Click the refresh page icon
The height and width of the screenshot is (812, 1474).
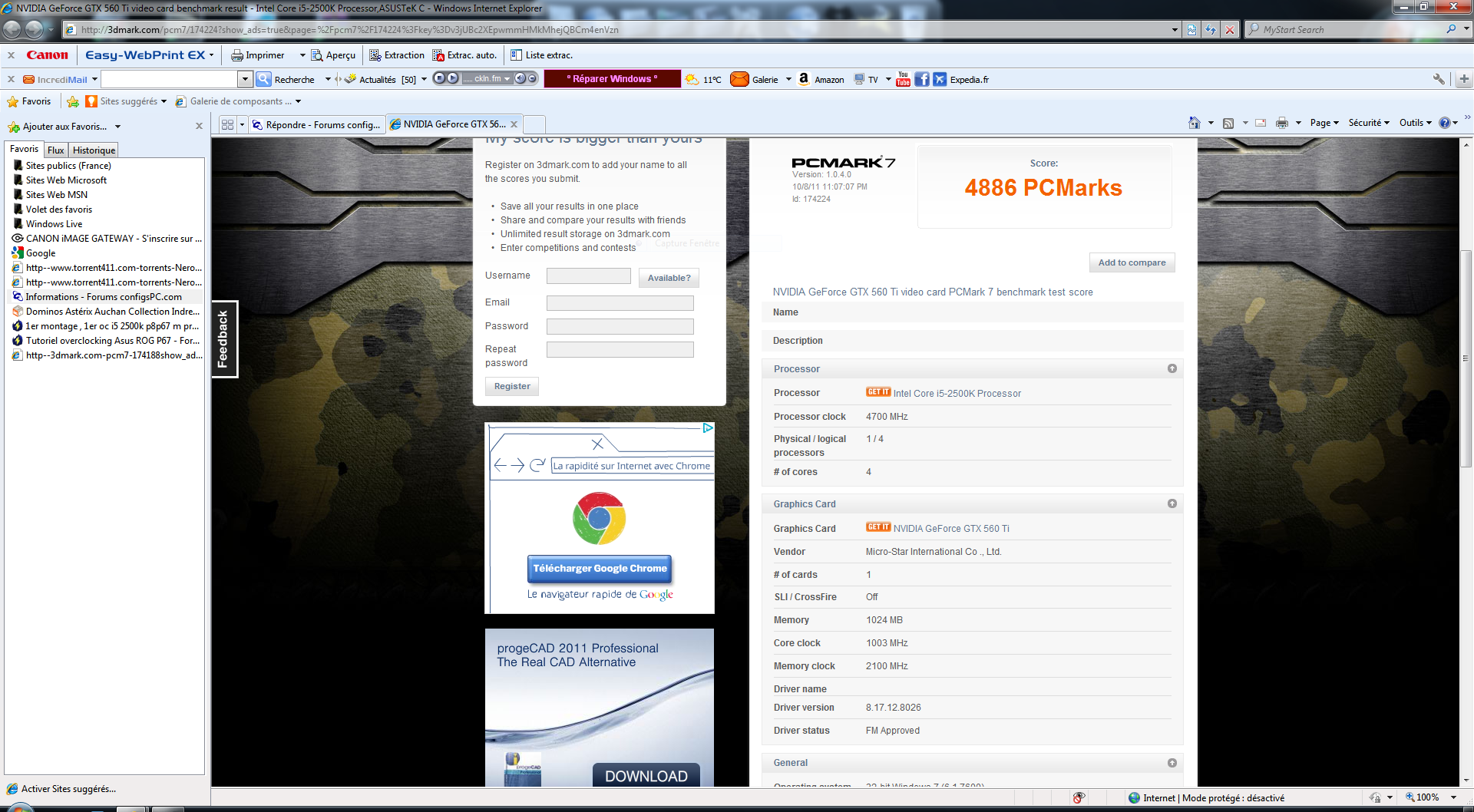tap(1211, 30)
